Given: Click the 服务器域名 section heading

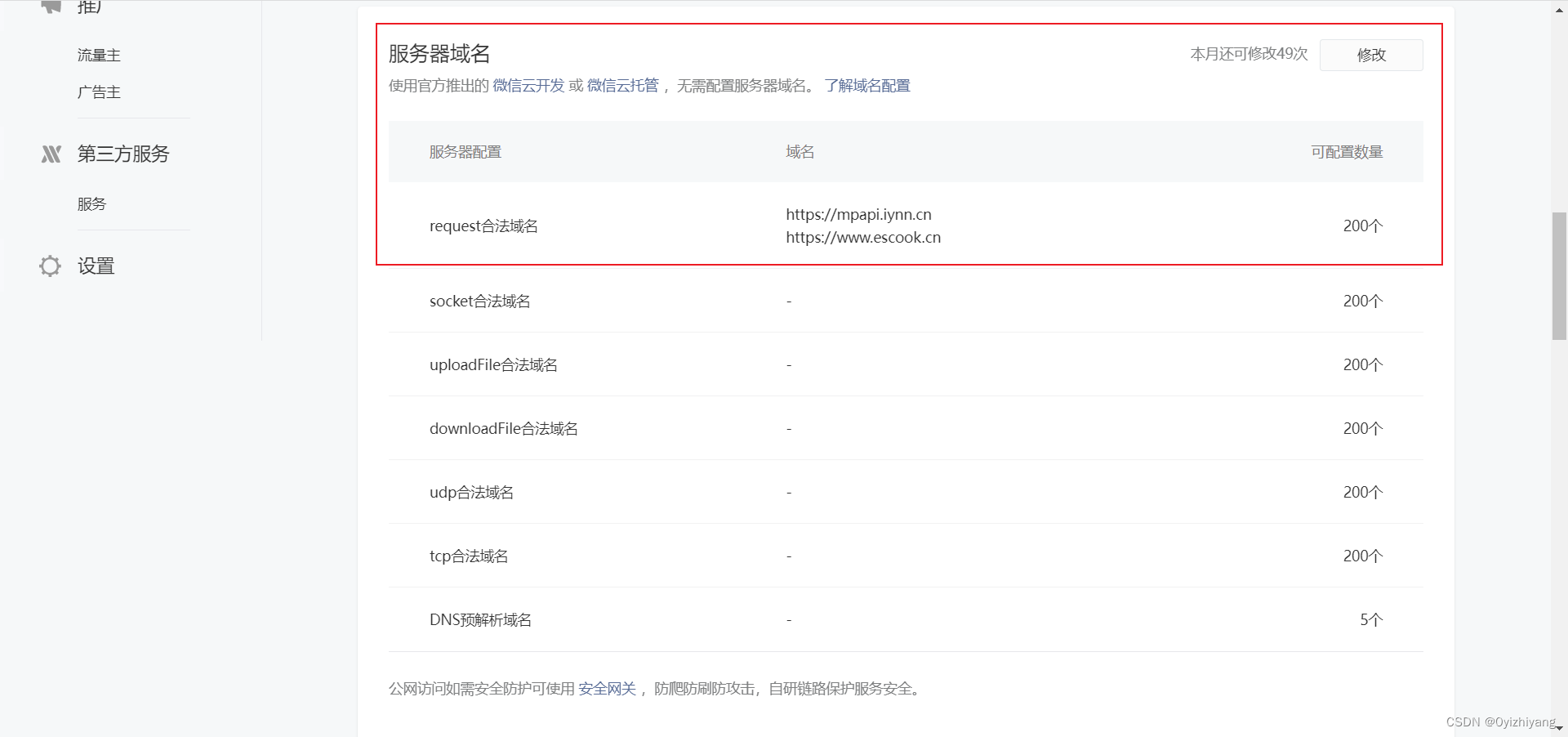Looking at the screenshot, I should point(439,54).
